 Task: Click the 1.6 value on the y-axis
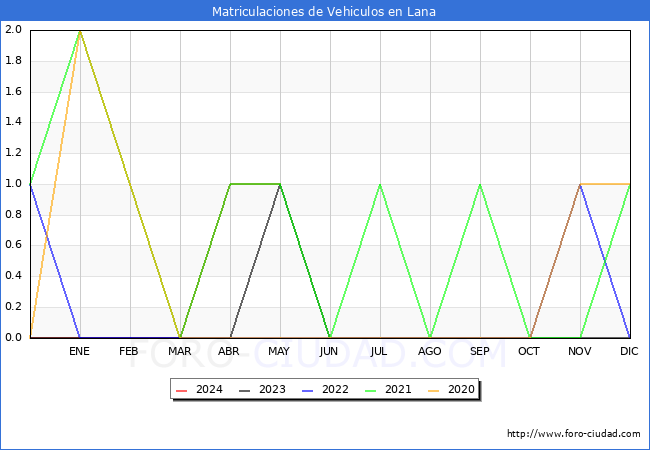(x=13, y=91)
